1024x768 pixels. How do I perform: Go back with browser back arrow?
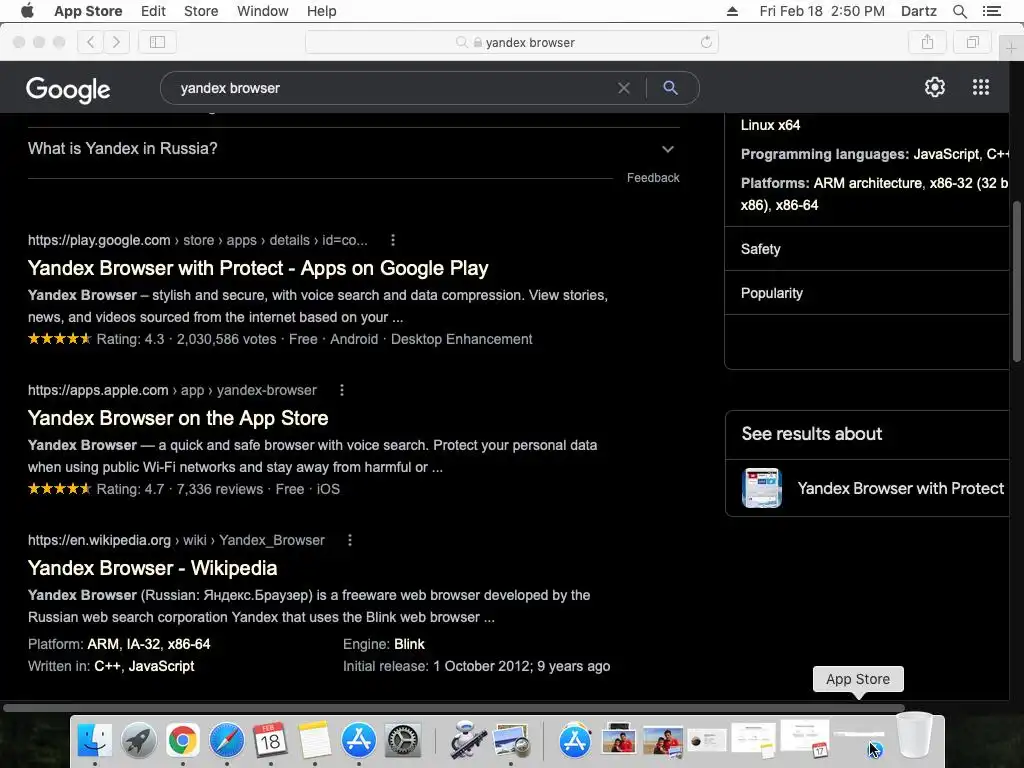tap(91, 42)
